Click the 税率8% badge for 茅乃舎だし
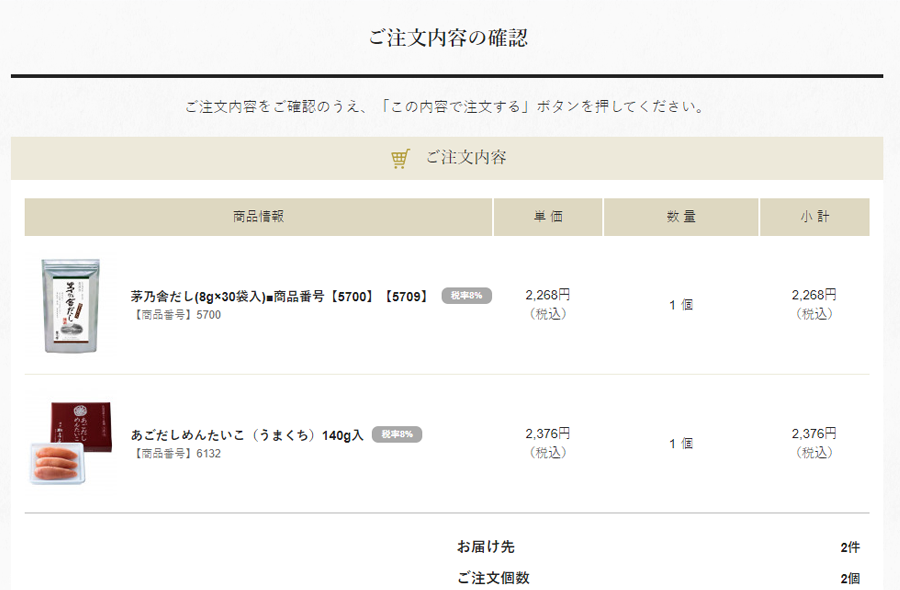Image resolution: width=900 pixels, height=590 pixels. [467, 296]
